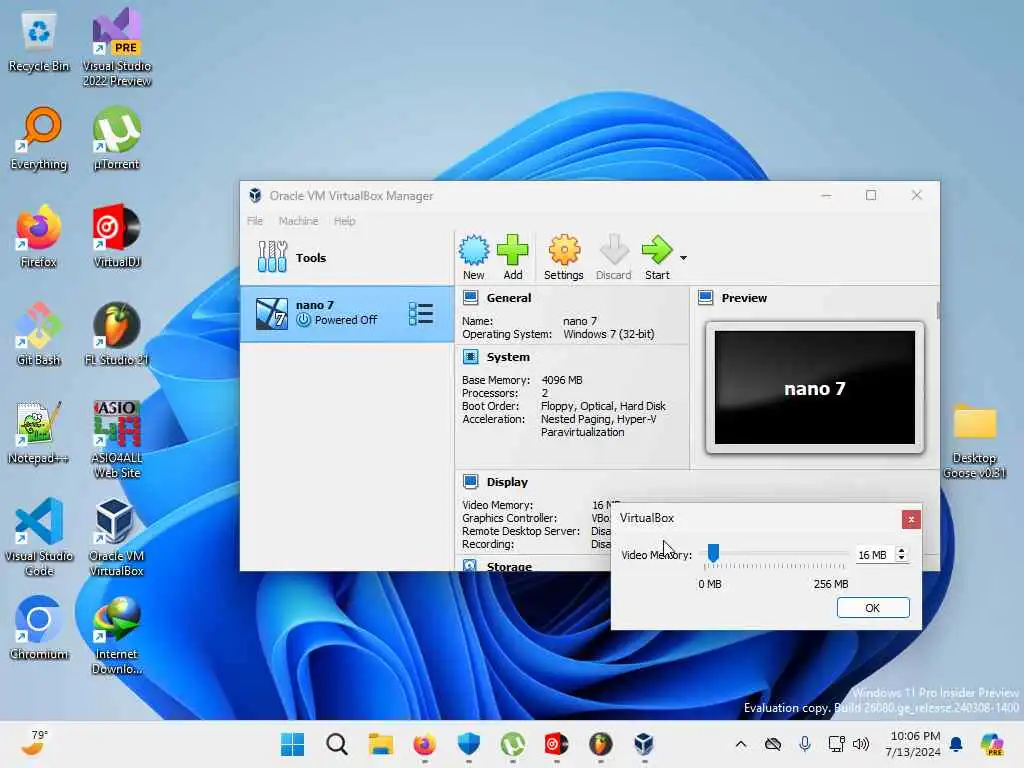Click the Preview section header
This screenshot has width=1024, height=768.
click(744, 298)
